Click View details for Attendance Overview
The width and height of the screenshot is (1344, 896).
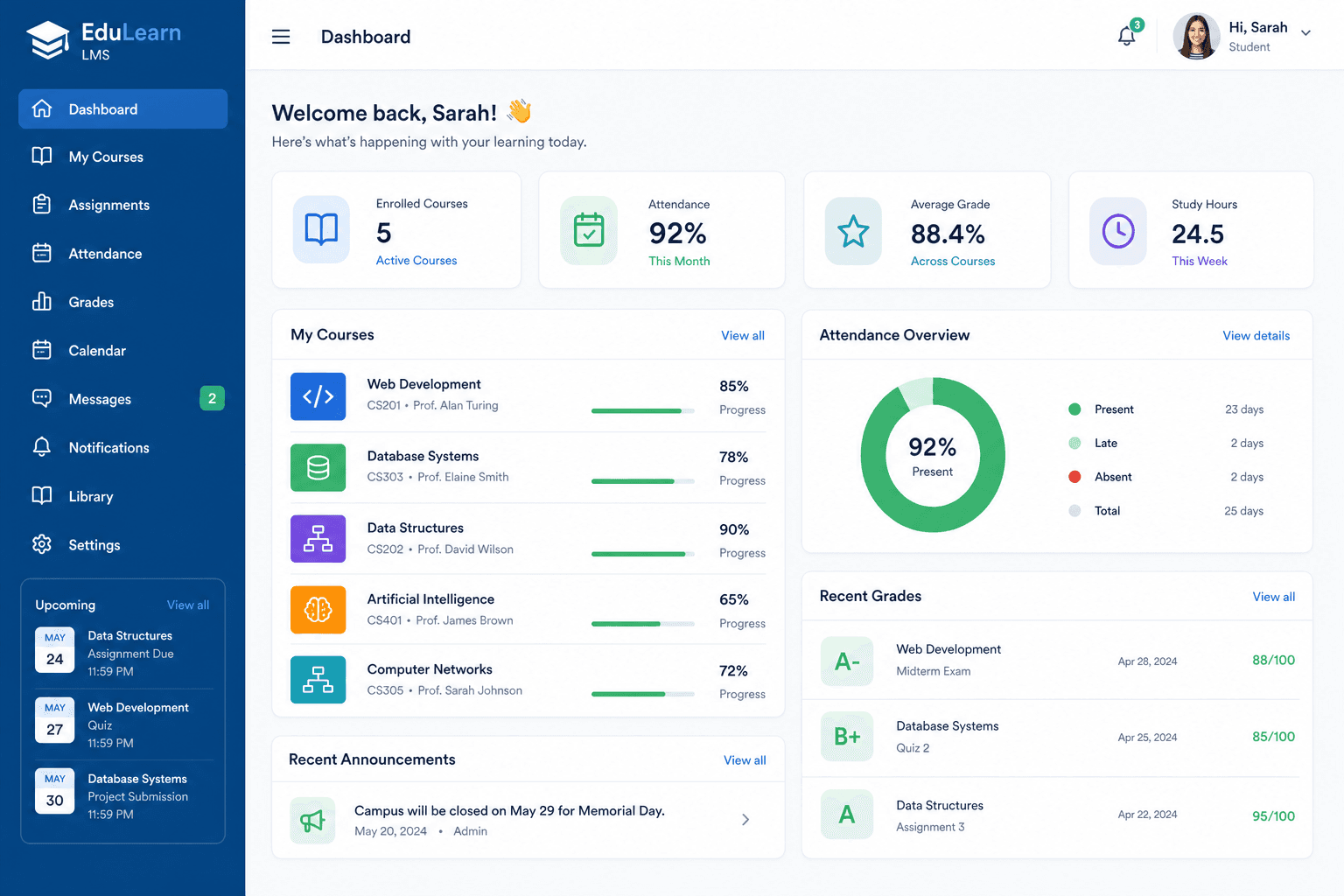click(x=1256, y=336)
